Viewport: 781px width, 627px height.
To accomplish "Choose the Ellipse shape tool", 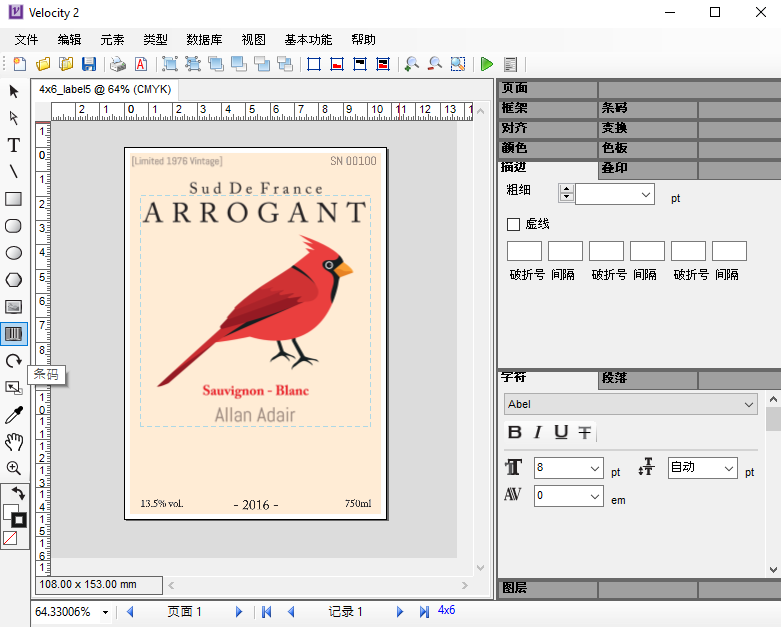I will click(x=14, y=253).
